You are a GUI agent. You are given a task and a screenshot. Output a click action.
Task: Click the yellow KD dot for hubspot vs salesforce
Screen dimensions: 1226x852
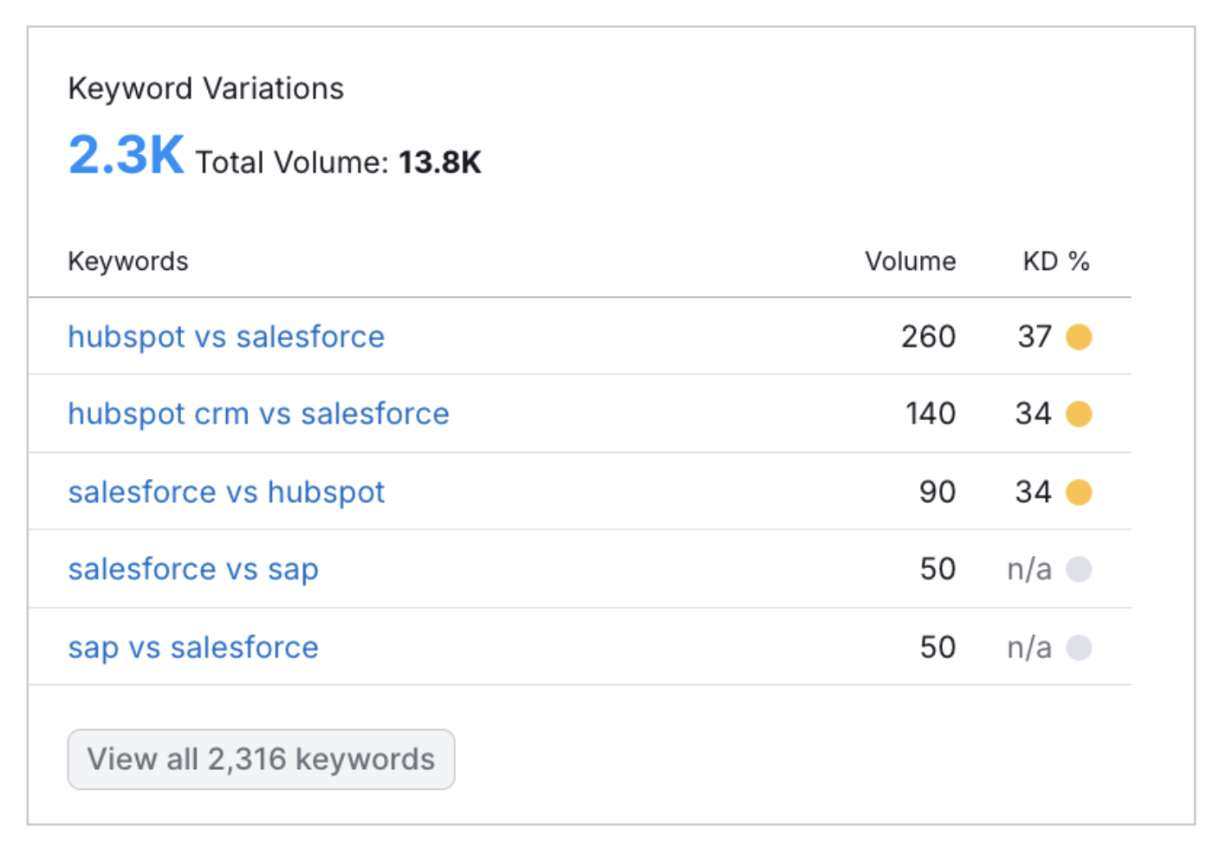click(1078, 337)
